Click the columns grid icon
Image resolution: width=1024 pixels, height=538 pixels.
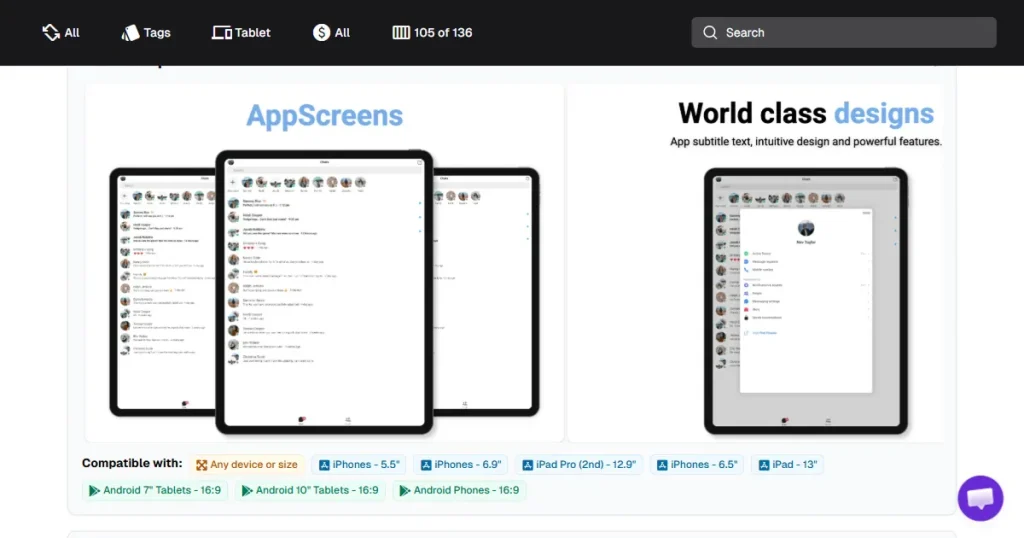coord(401,33)
